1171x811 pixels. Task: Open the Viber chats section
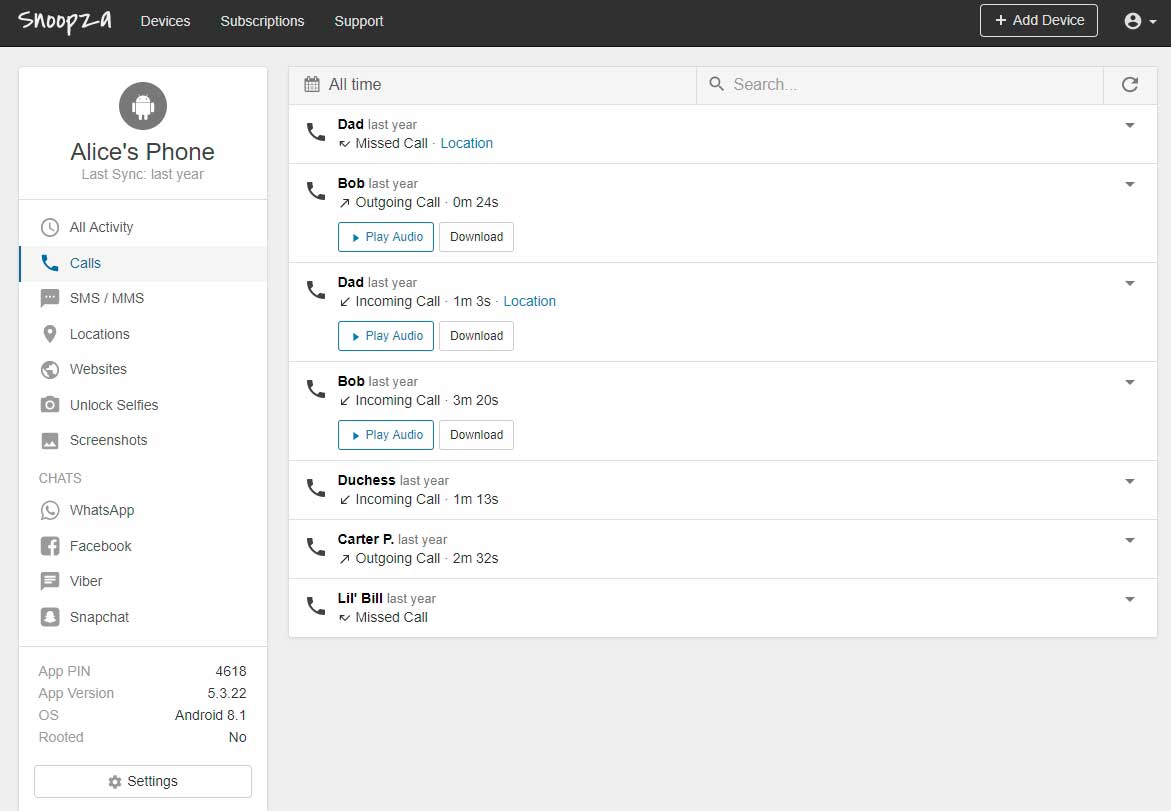point(86,581)
